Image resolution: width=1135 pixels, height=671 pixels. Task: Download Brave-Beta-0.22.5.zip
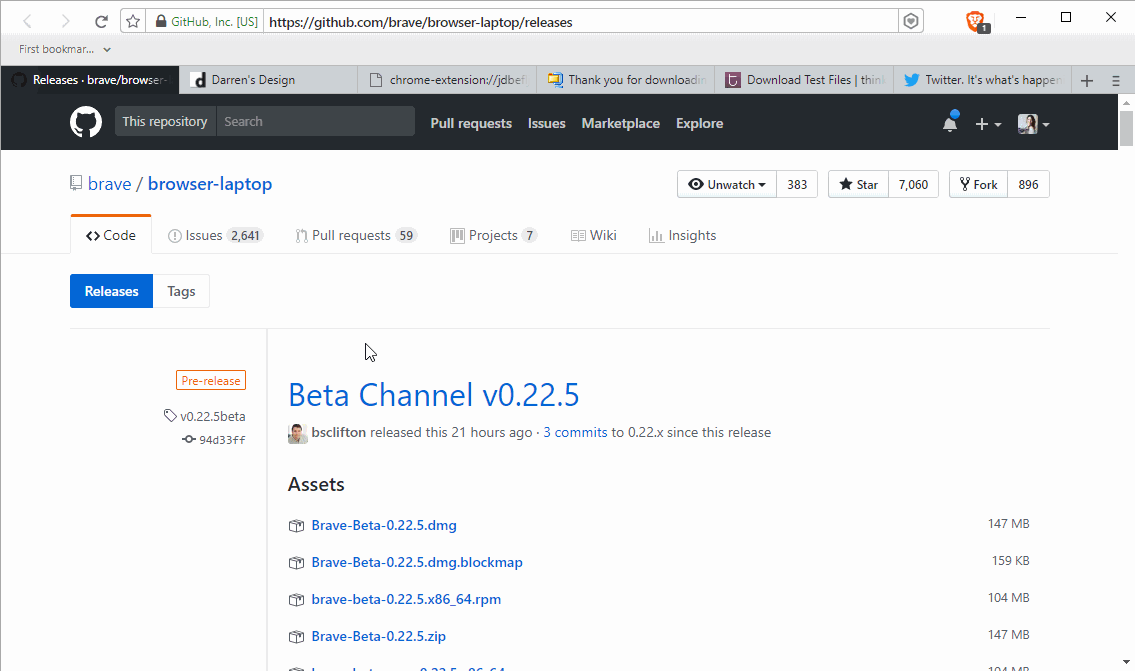[x=379, y=636]
